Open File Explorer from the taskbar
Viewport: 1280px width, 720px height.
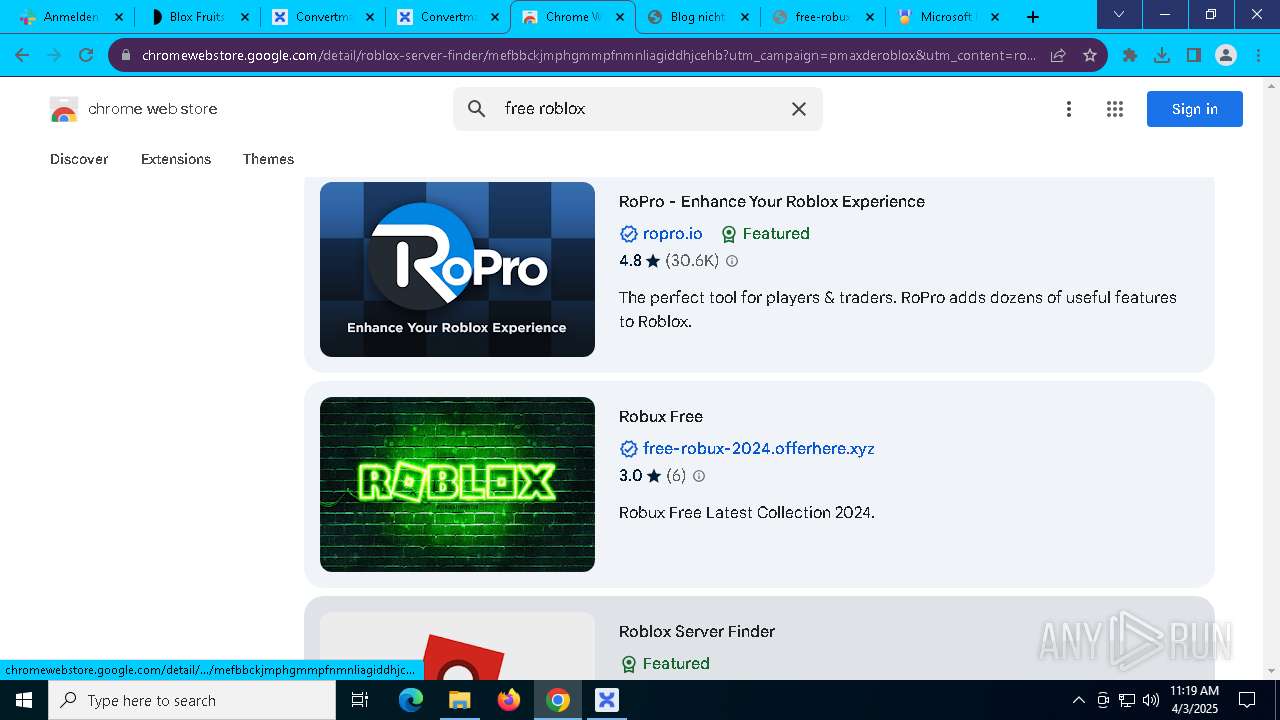[459, 700]
